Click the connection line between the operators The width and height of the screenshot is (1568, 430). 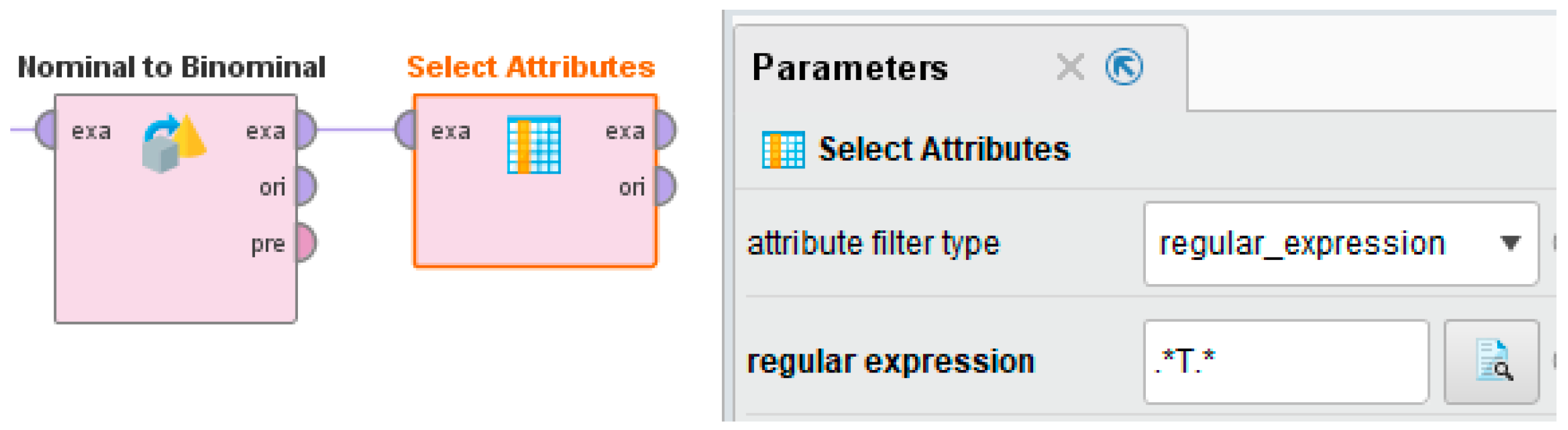coord(356,129)
